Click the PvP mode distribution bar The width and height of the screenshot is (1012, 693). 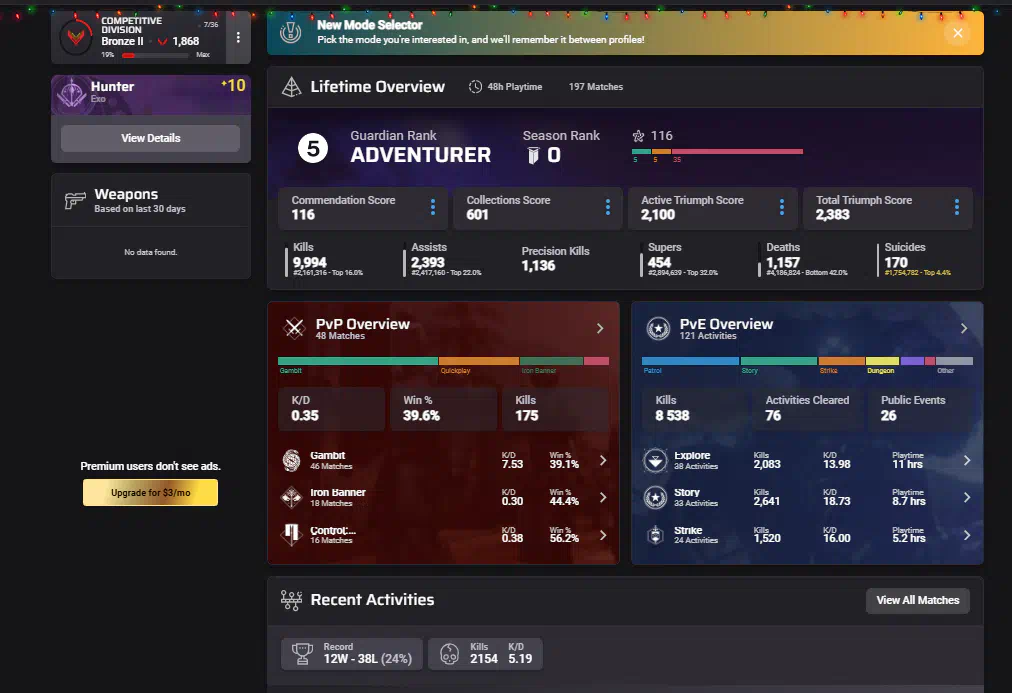[443, 361]
